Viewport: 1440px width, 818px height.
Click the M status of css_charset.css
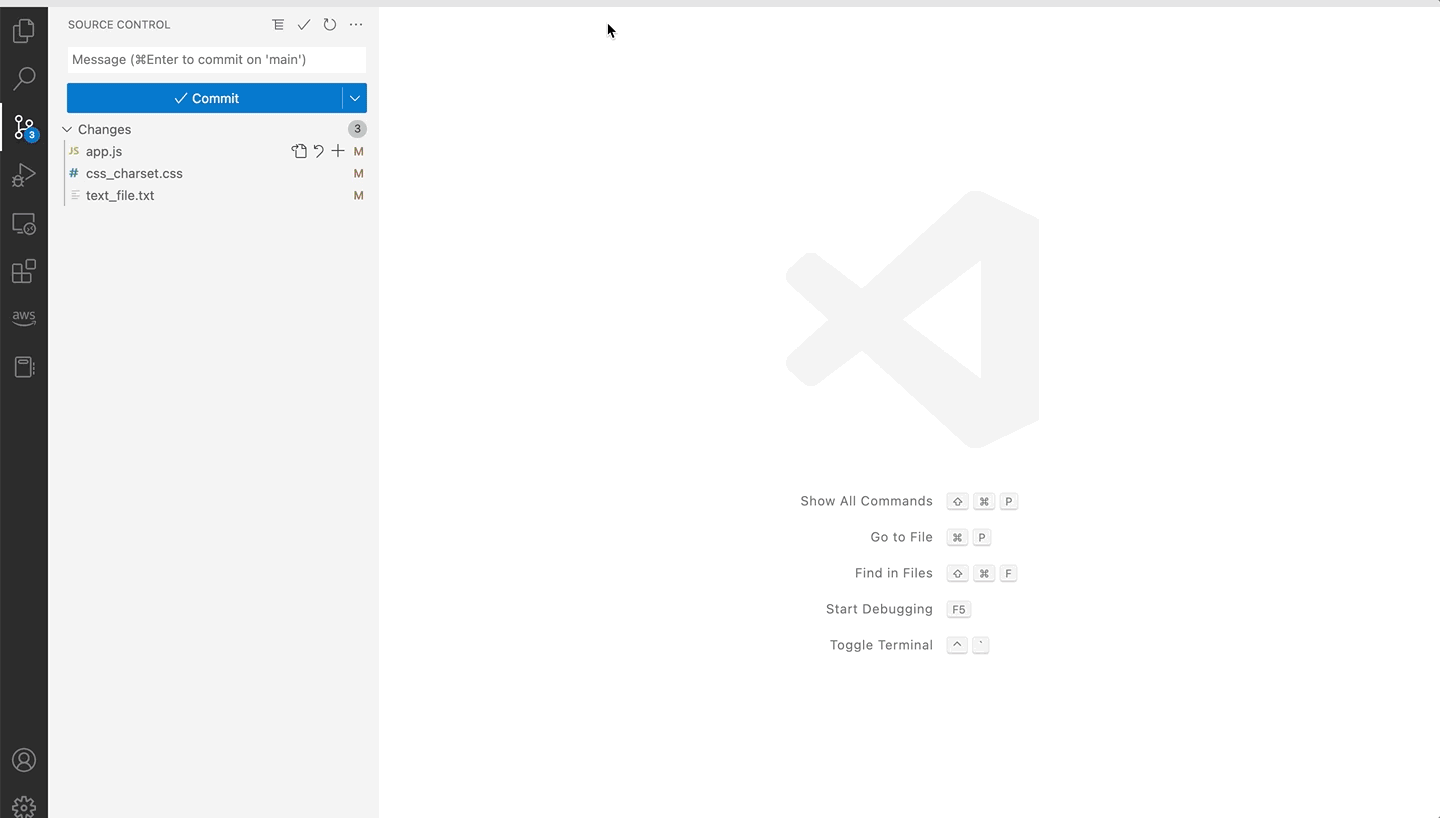point(359,173)
